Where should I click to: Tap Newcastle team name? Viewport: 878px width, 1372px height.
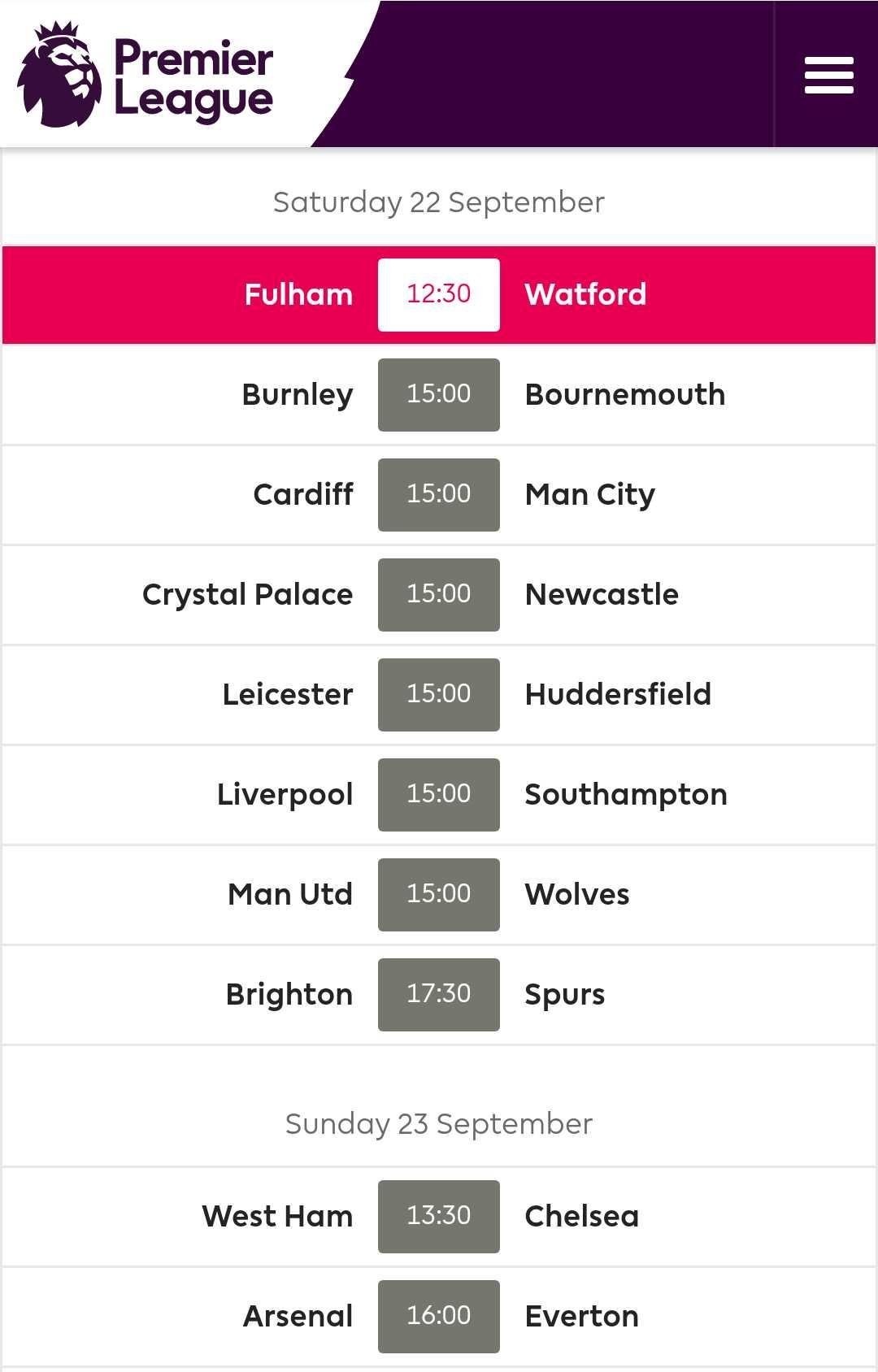(602, 594)
